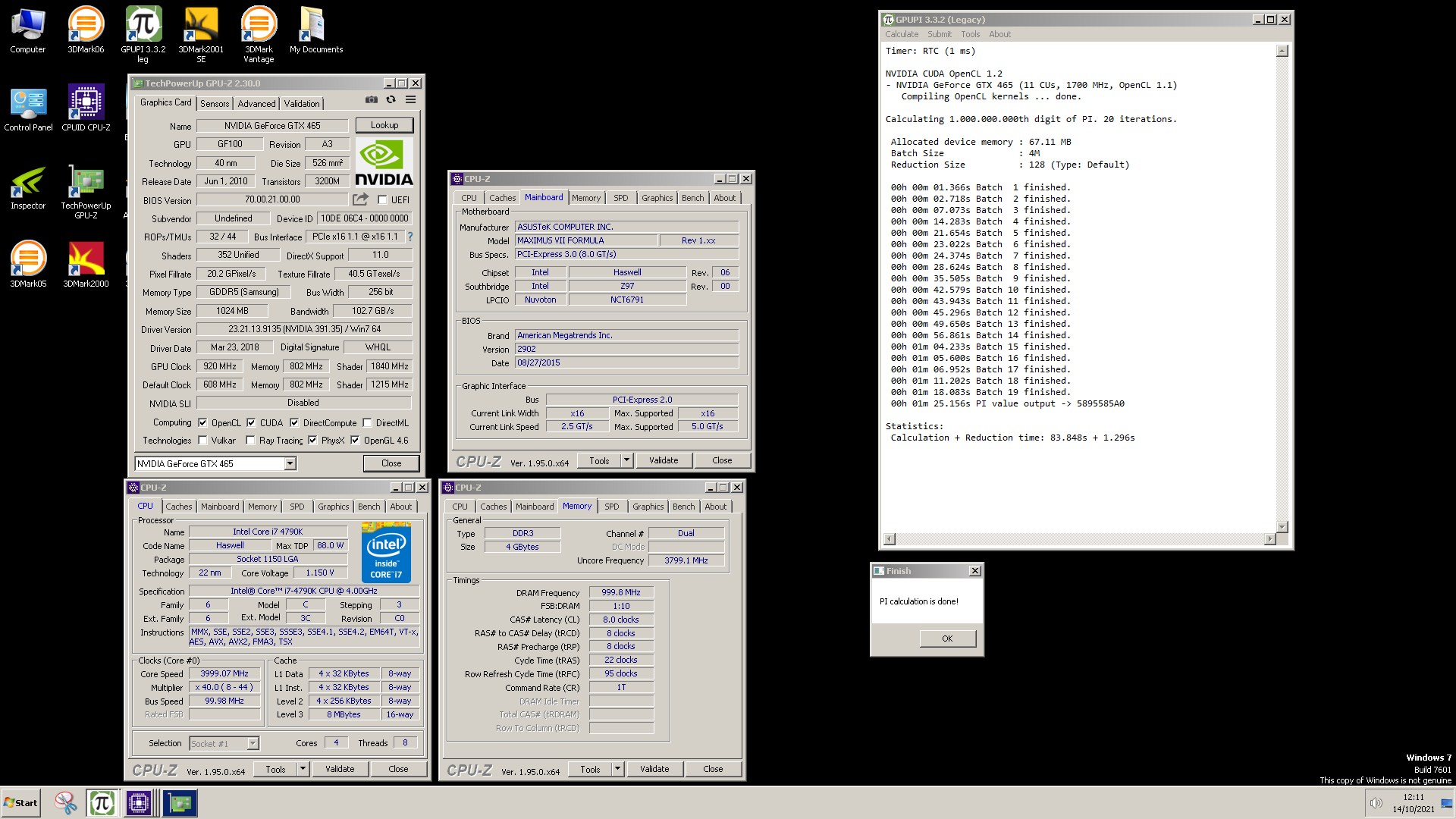Open Control Panel desktop icon
Screen dimensions: 1456x819
click(28, 108)
